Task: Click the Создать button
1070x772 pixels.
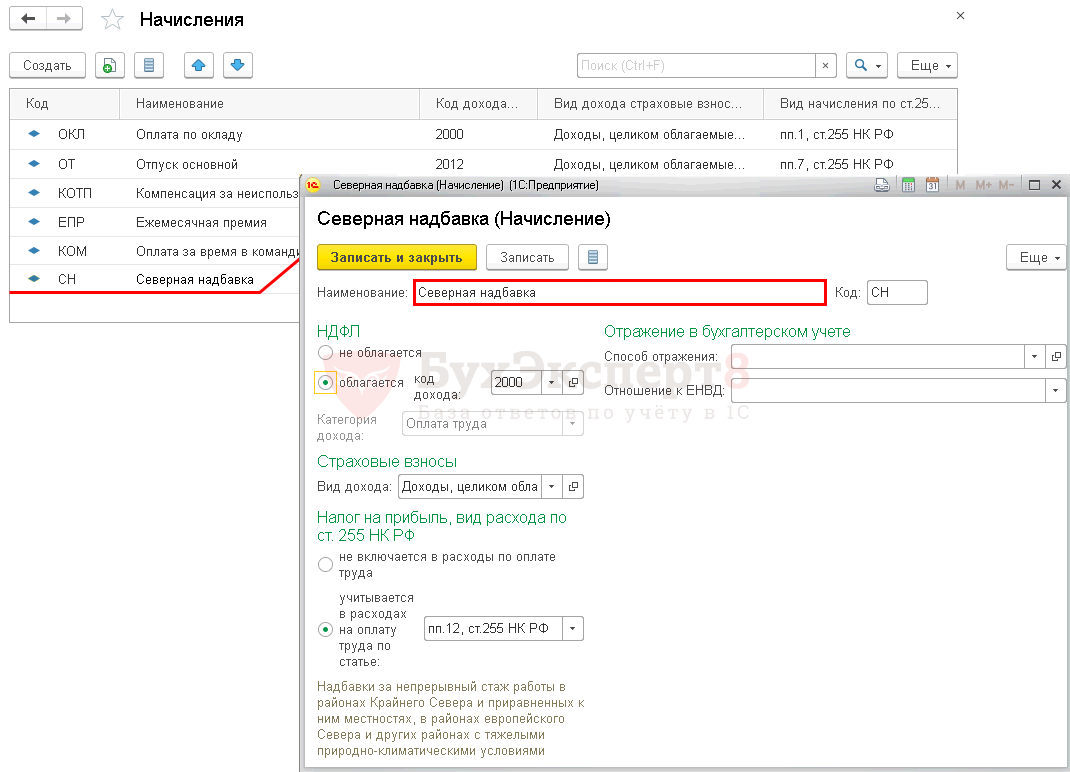Action: coord(47,65)
